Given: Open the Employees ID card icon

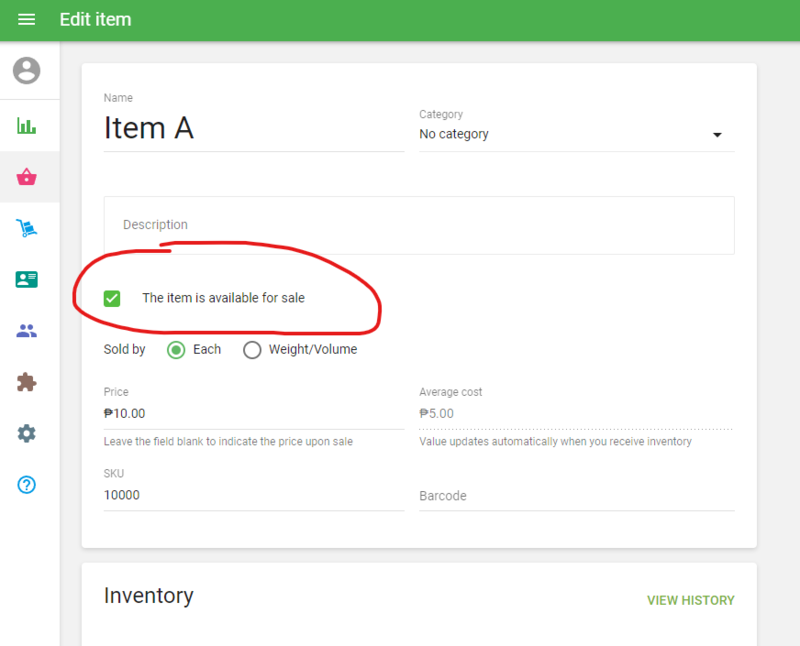Looking at the screenshot, I should [x=27, y=280].
